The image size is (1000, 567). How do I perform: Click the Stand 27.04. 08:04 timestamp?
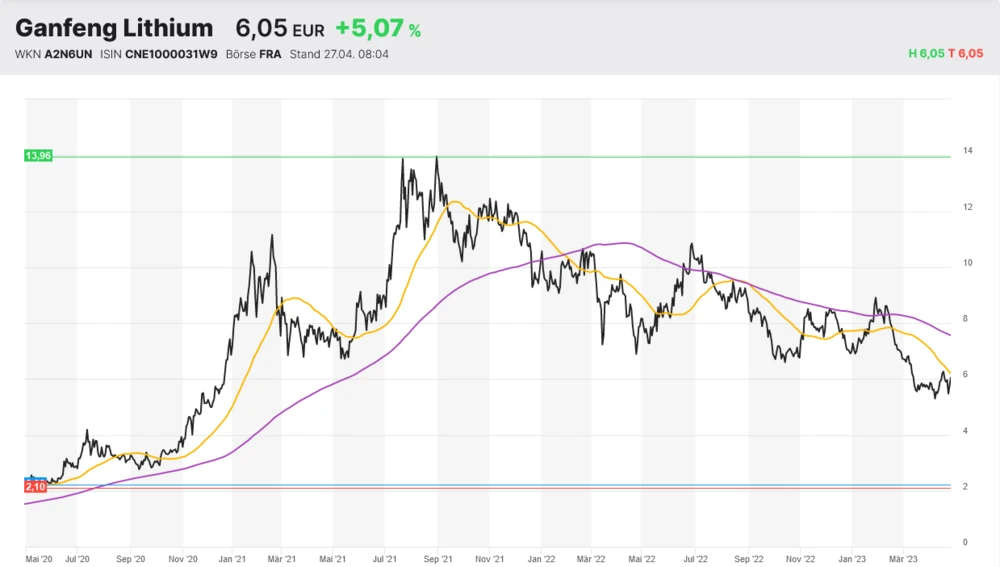[x=339, y=54]
